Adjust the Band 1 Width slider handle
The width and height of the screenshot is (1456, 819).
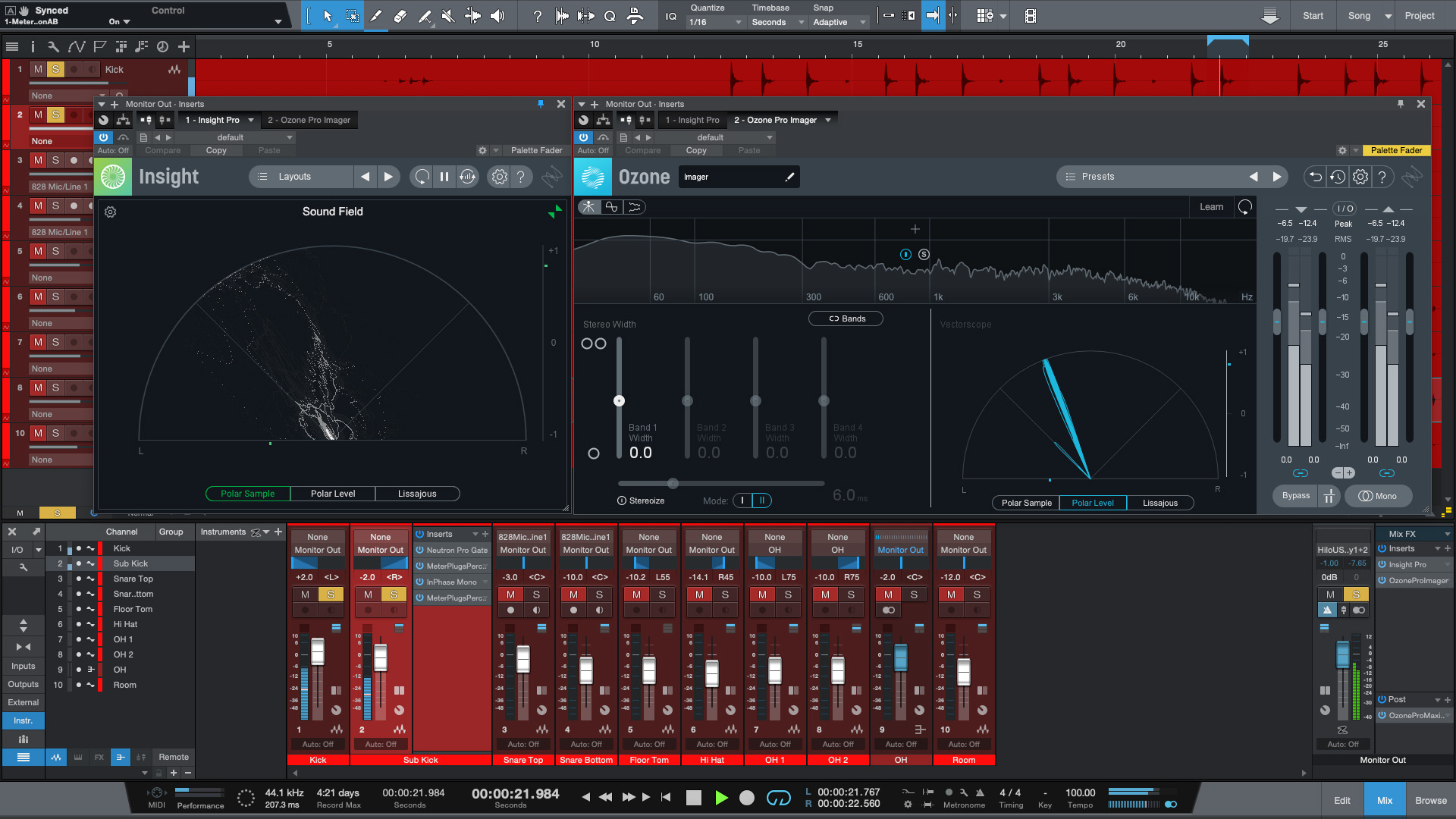619,400
